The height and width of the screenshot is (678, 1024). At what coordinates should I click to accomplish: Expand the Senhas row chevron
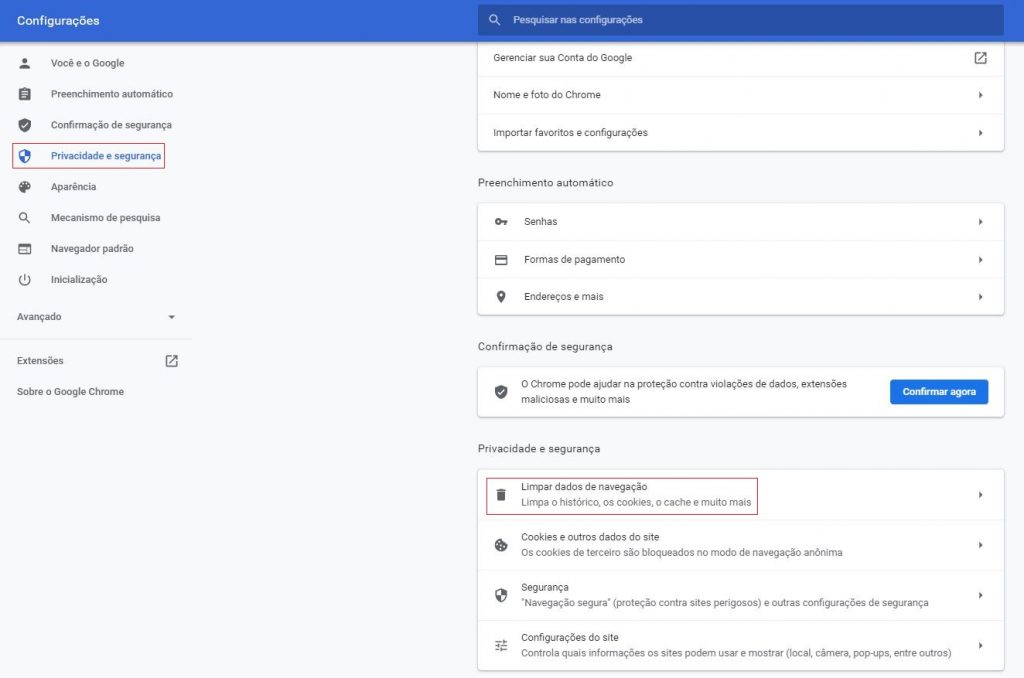tap(981, 221)
